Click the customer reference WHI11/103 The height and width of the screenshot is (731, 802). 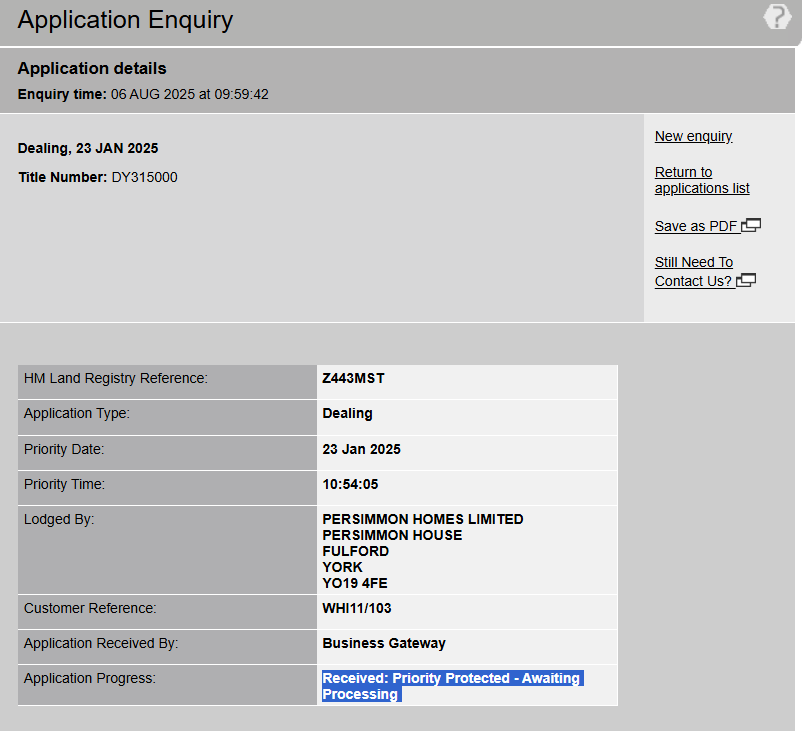[356, 608]
